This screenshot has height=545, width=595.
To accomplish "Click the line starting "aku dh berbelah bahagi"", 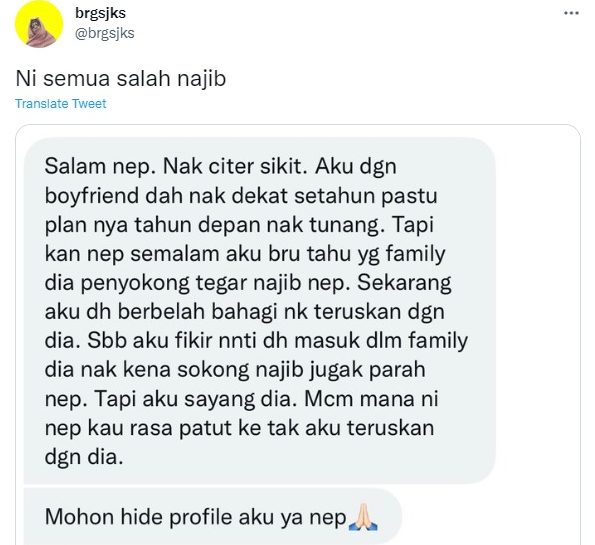I will [x=244, y=312].
